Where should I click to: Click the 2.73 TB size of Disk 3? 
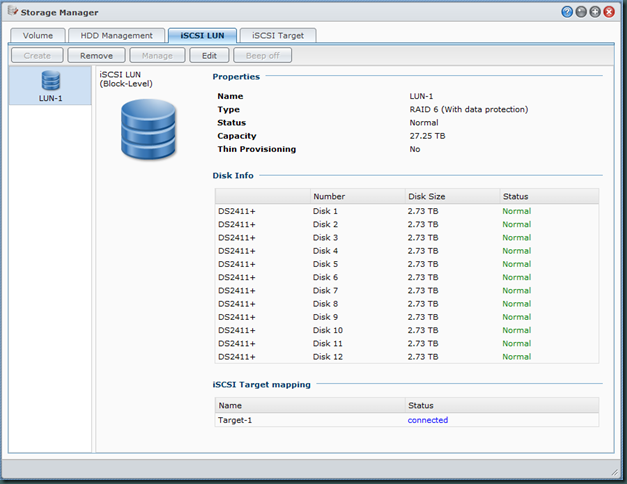pyautogui.click(x=423, y=238)
